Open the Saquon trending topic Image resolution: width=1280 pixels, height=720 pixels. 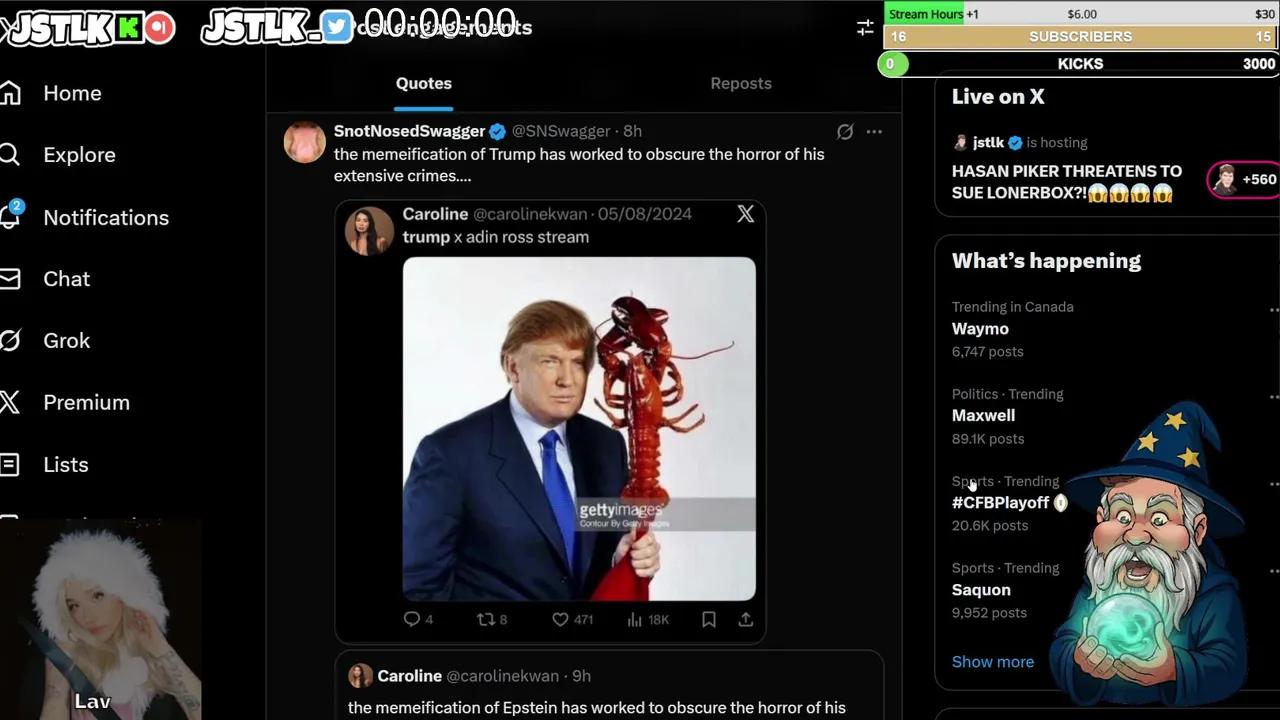coord(981,590)
